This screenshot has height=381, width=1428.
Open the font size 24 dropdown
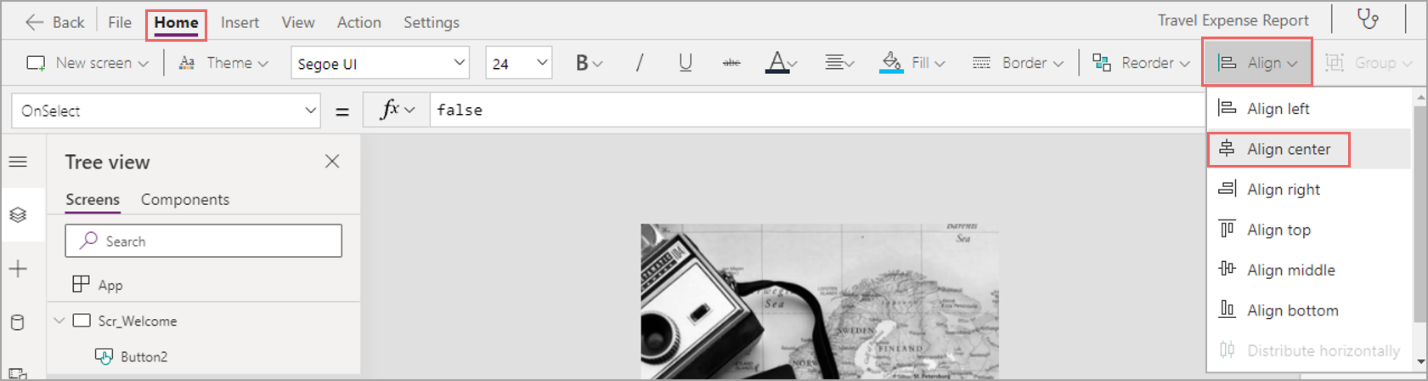click(519, 63)
